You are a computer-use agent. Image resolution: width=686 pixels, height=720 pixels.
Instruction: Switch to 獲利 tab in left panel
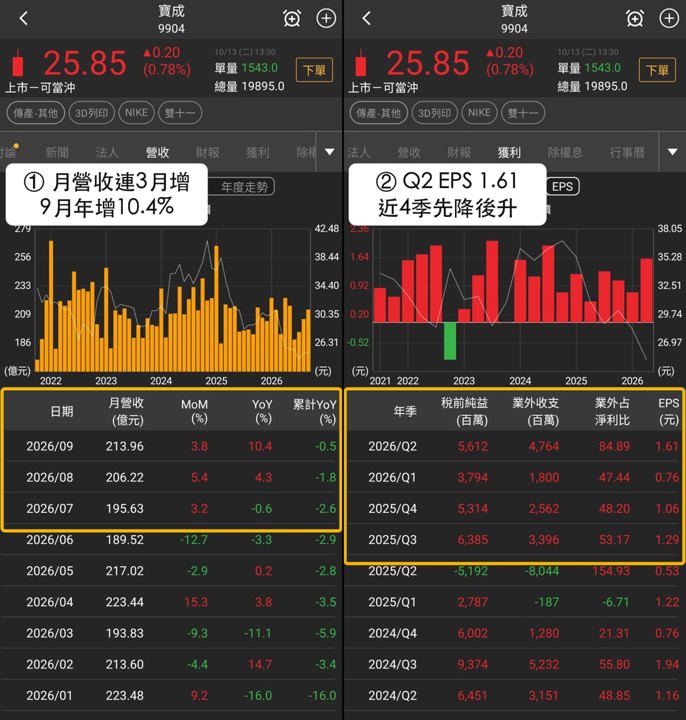pos(258,152)
